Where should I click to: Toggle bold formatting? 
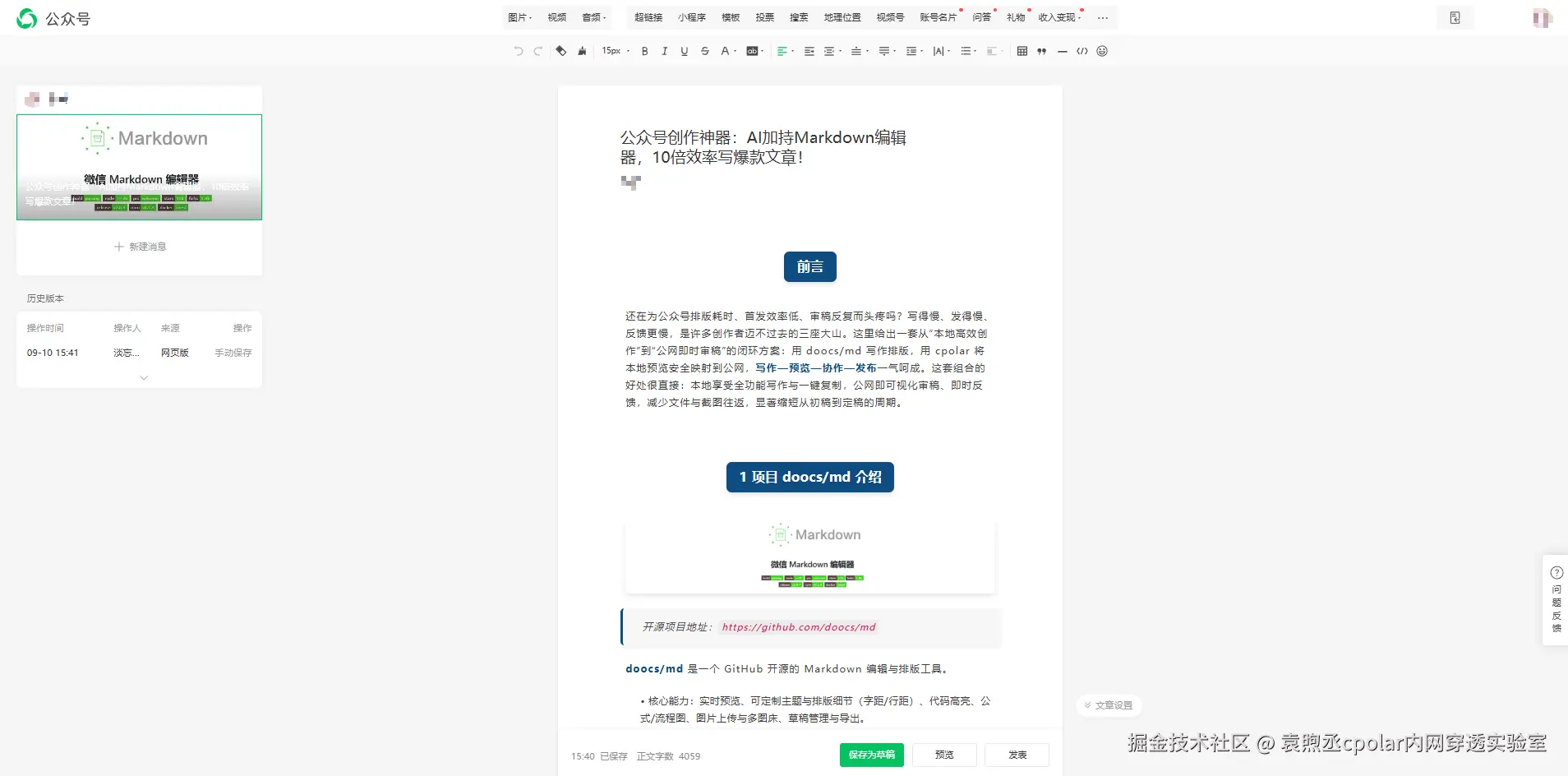[x=645, y=51]
